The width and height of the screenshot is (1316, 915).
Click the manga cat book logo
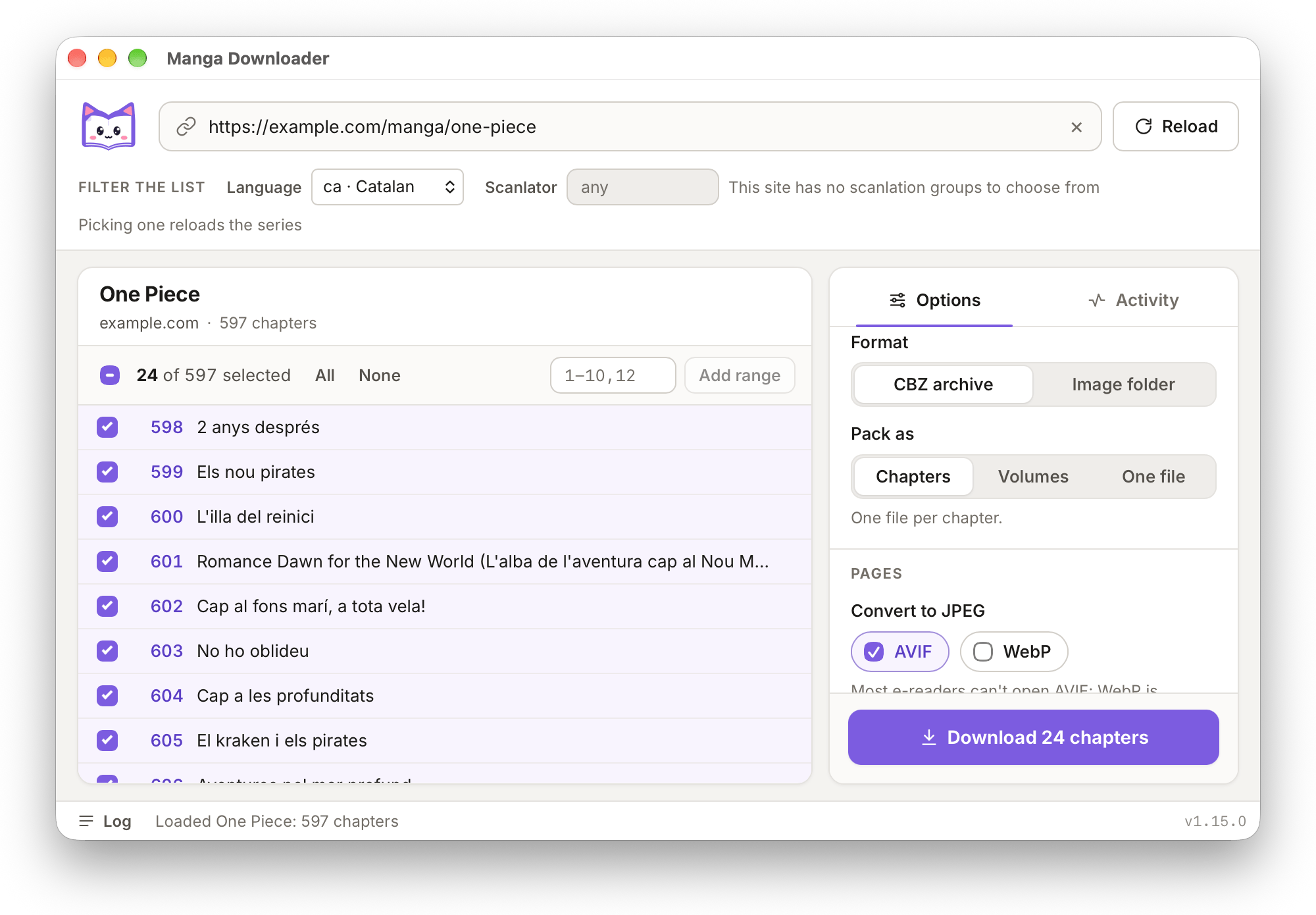pyautogui.click(x=109, y=126)
